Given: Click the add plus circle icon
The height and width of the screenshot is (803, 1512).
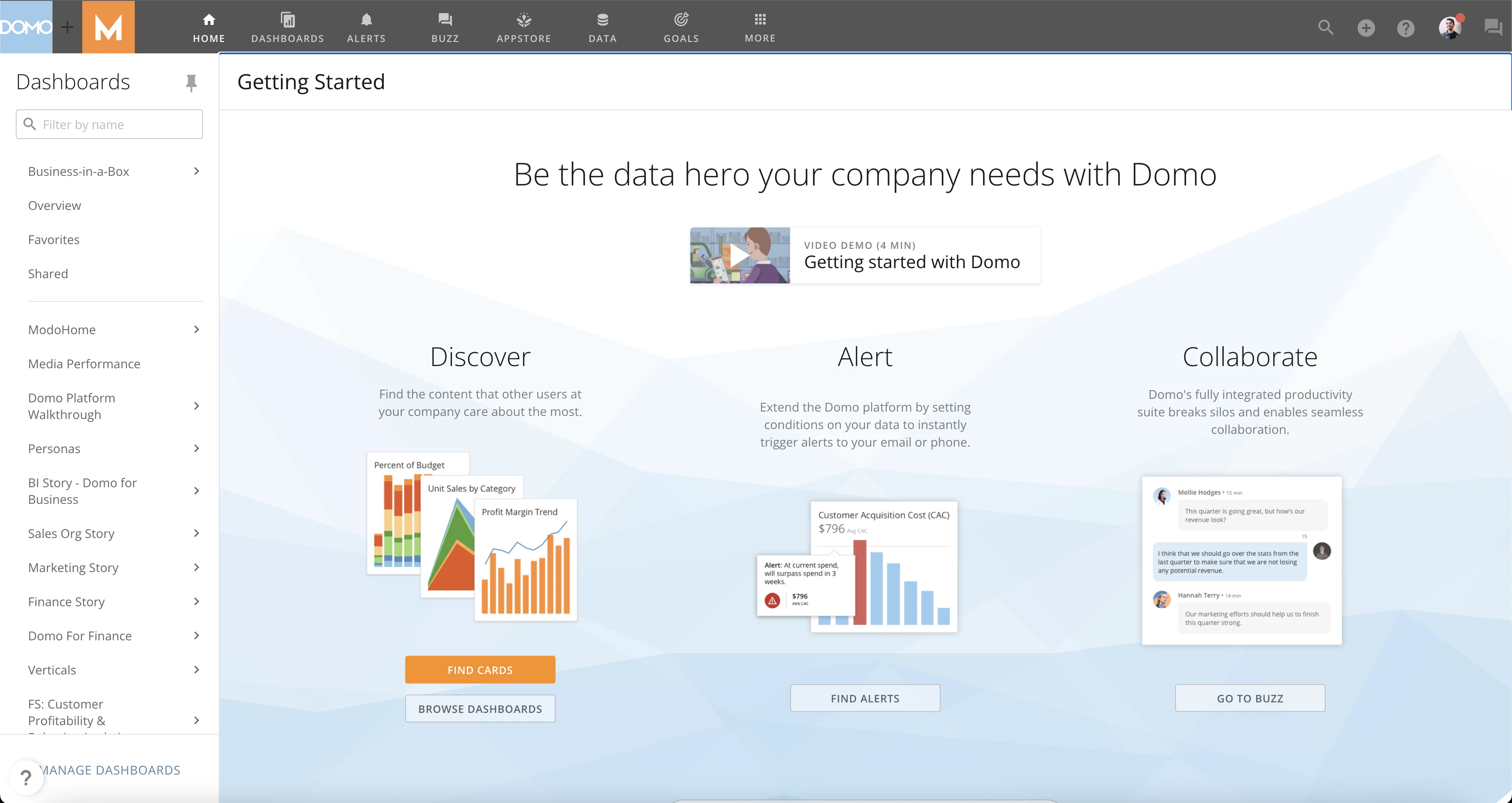Looking at the screenshot, I should tap(1366, 28).
